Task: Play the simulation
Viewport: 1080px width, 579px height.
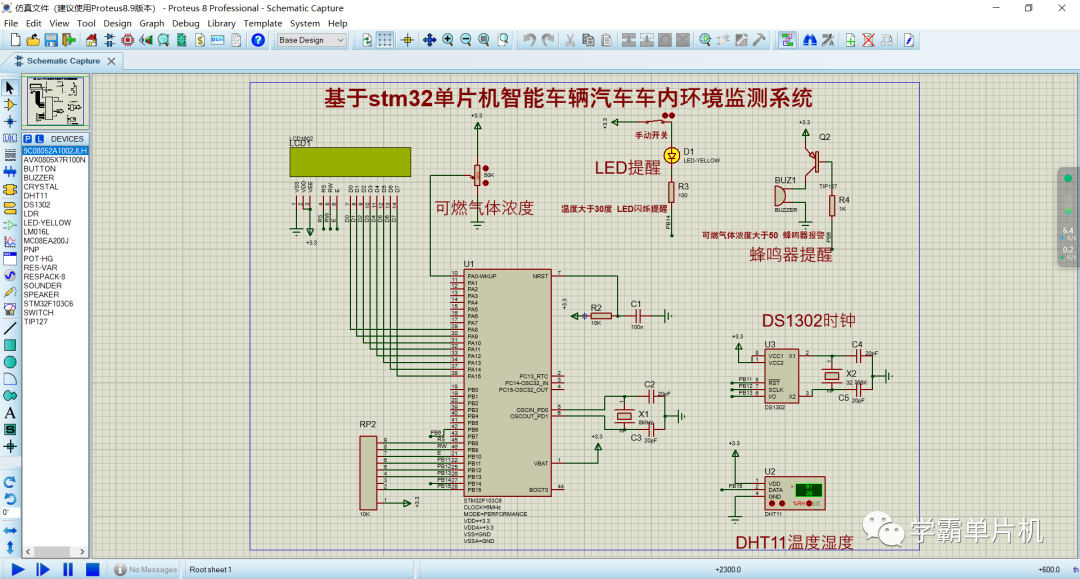Action: click(18, 569)
